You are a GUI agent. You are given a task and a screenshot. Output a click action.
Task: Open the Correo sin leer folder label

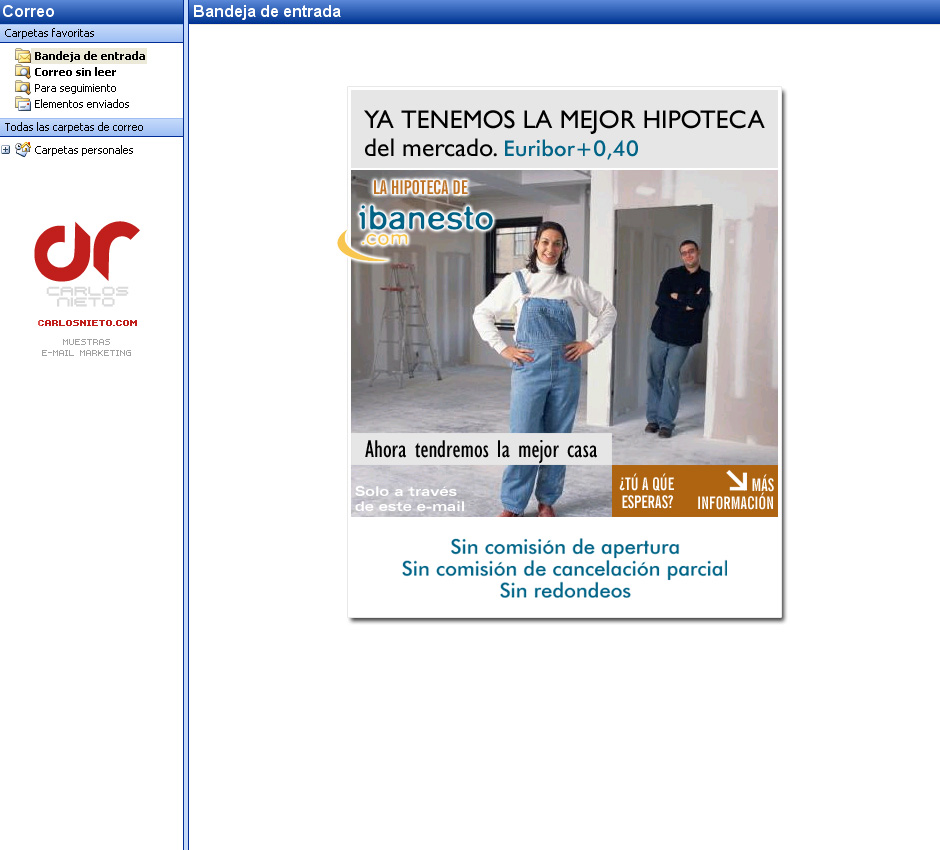pos(75,72)
